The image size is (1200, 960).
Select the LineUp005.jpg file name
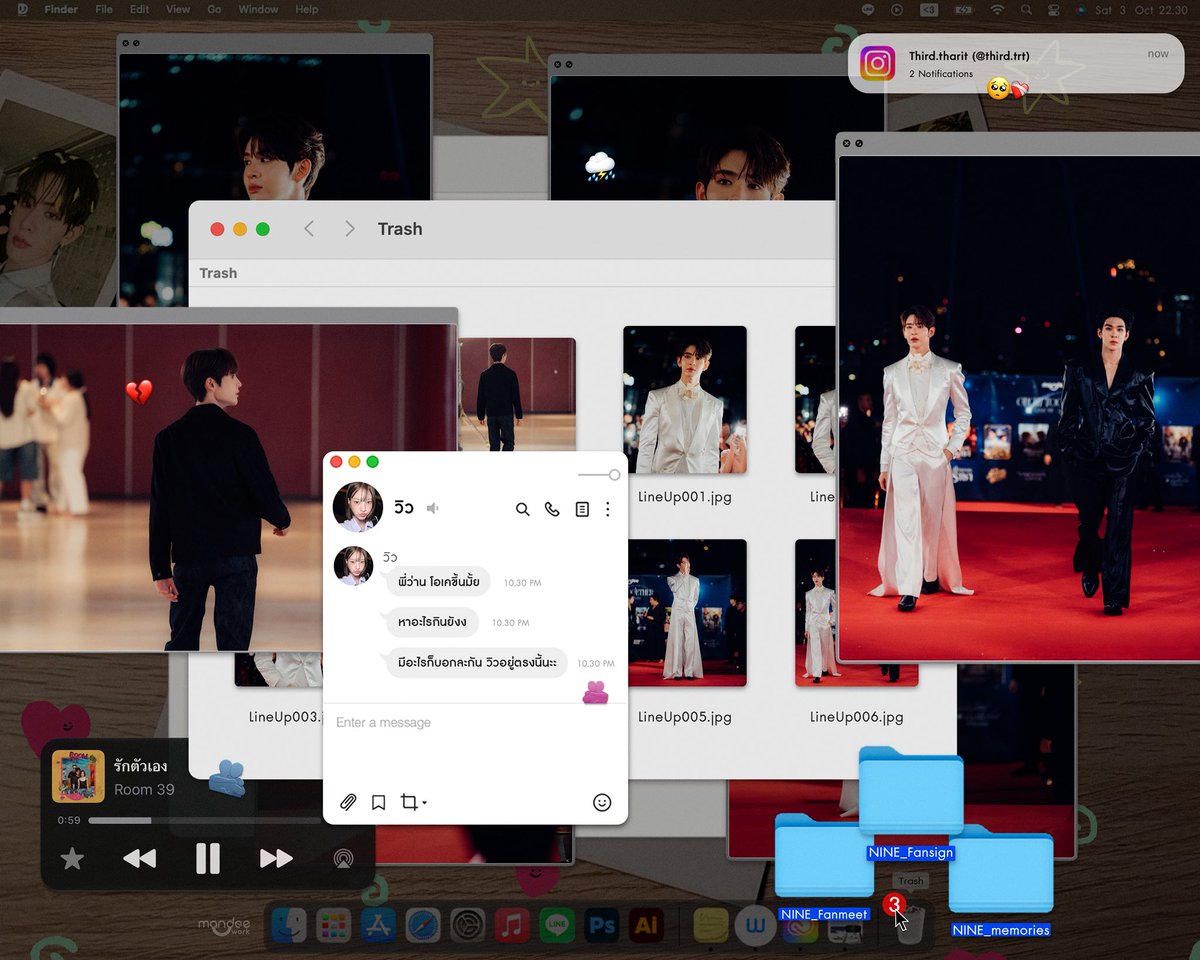pos(685,717)
